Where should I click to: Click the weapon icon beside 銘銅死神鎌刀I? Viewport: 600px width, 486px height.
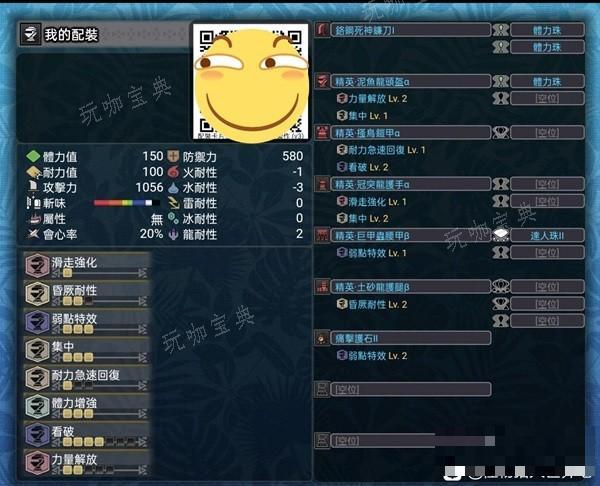pos(322,30)
